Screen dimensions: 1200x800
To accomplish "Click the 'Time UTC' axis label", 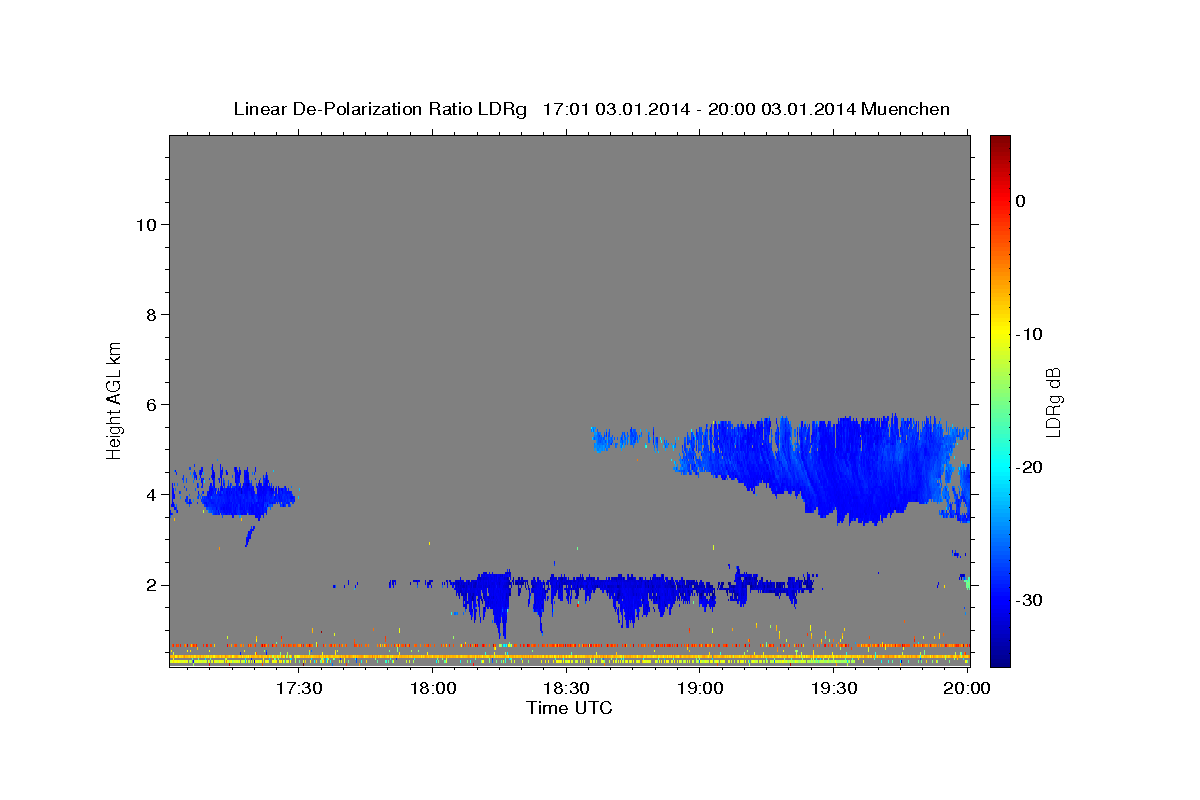I will [569, 708].
